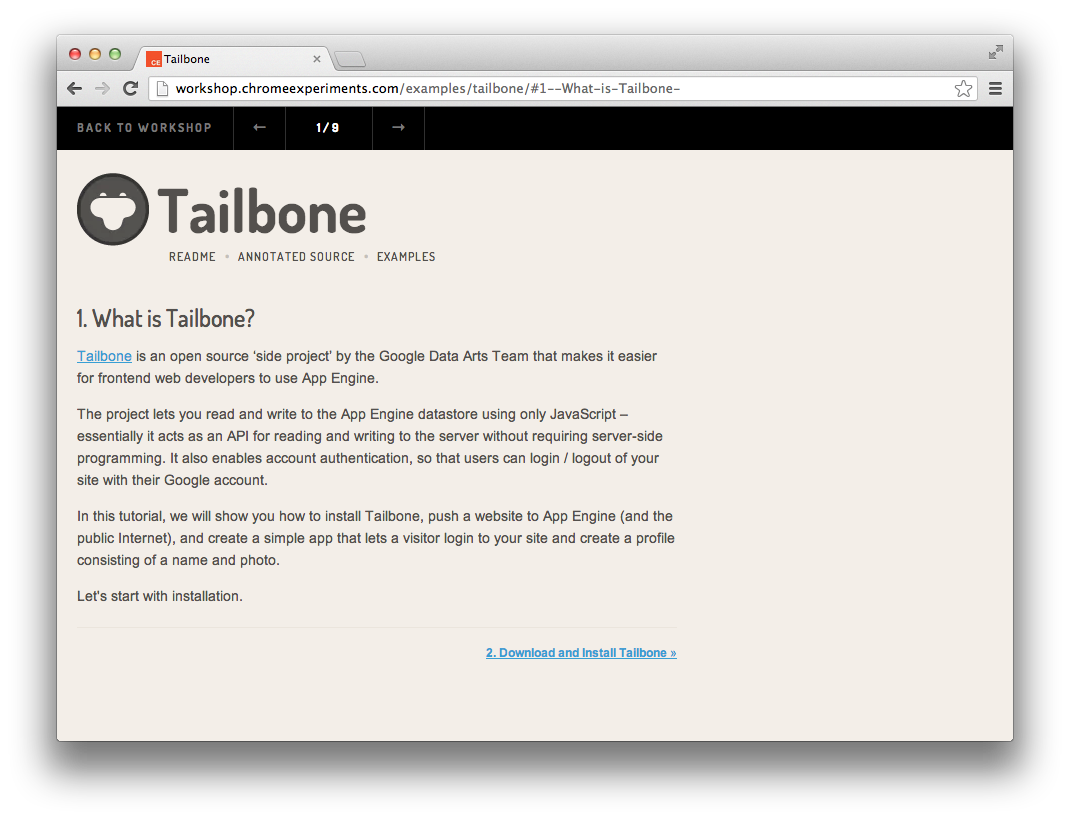This screenshot has width=1070, height=820.
Task: Reload the page with refresh icon
Action: click(130, 89)
